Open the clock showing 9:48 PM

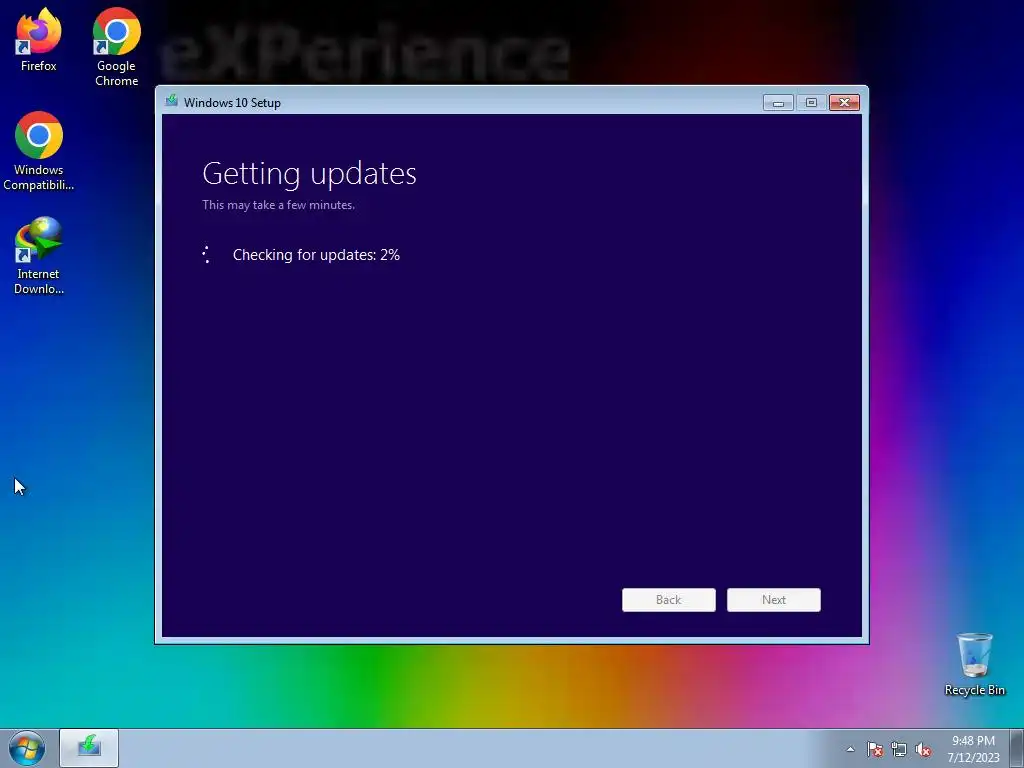973,741
